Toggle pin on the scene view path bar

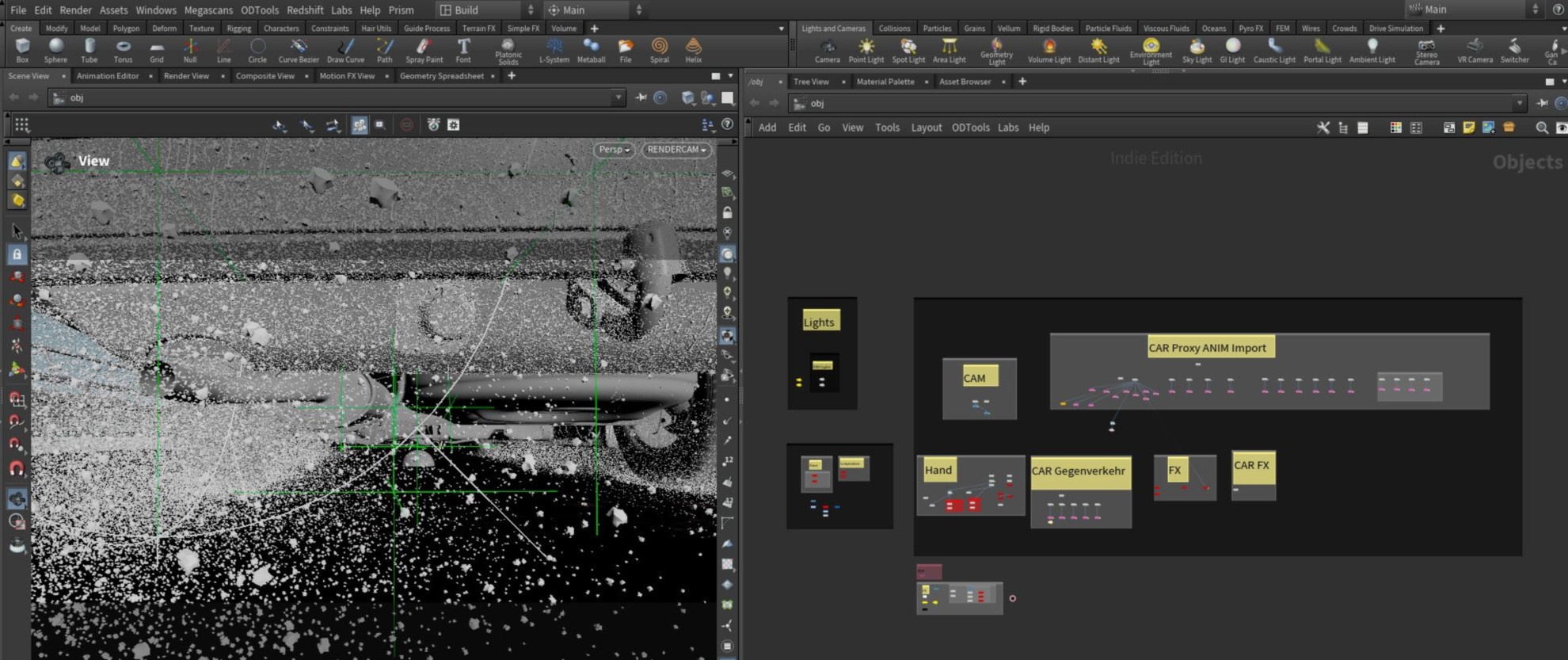point(641,97)
